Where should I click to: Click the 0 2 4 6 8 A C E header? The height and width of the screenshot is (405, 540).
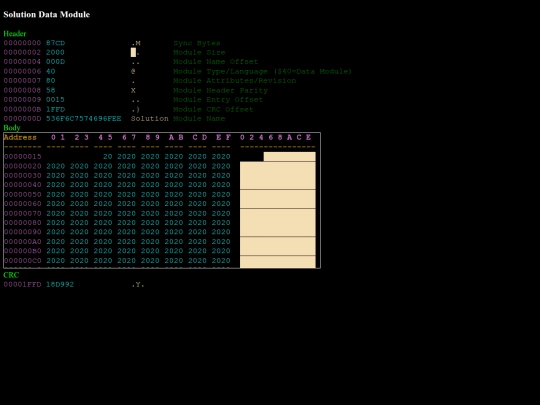tap(275, 137)
